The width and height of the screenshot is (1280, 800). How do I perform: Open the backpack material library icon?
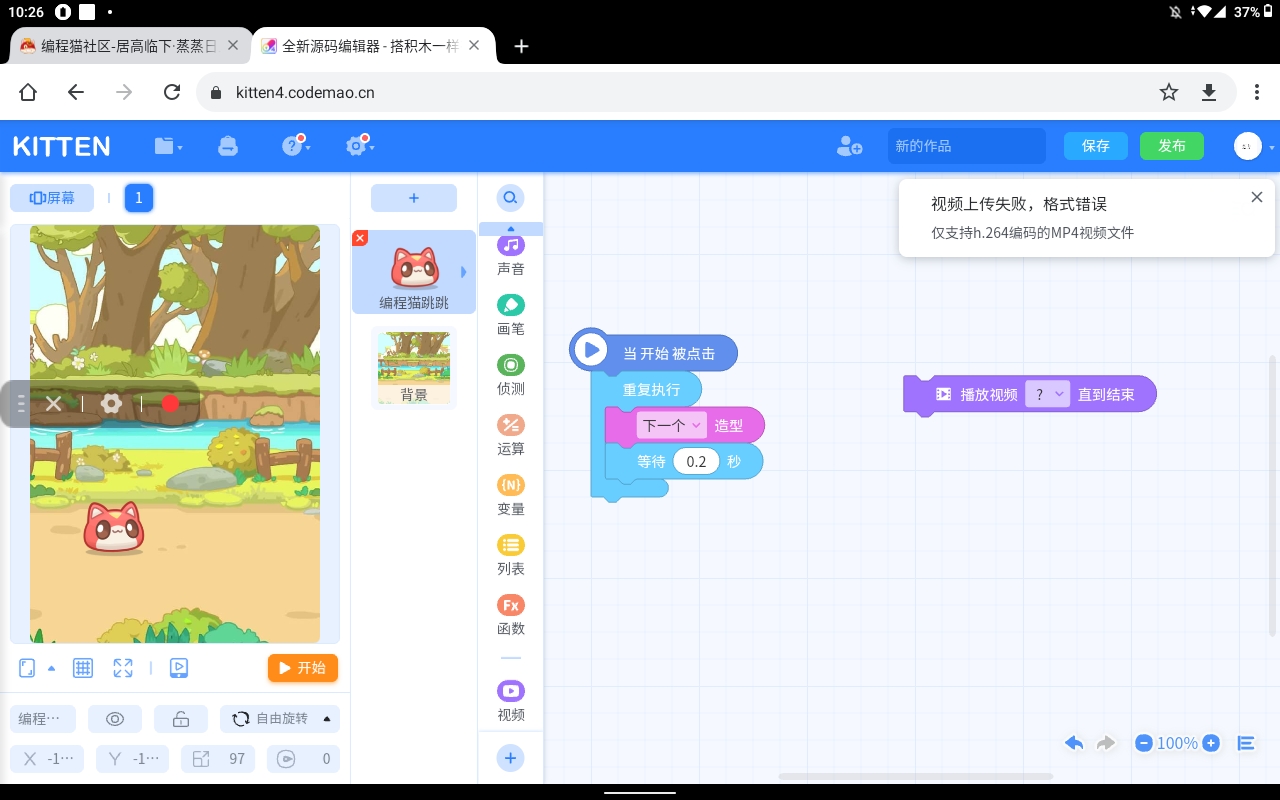point(228,146)
